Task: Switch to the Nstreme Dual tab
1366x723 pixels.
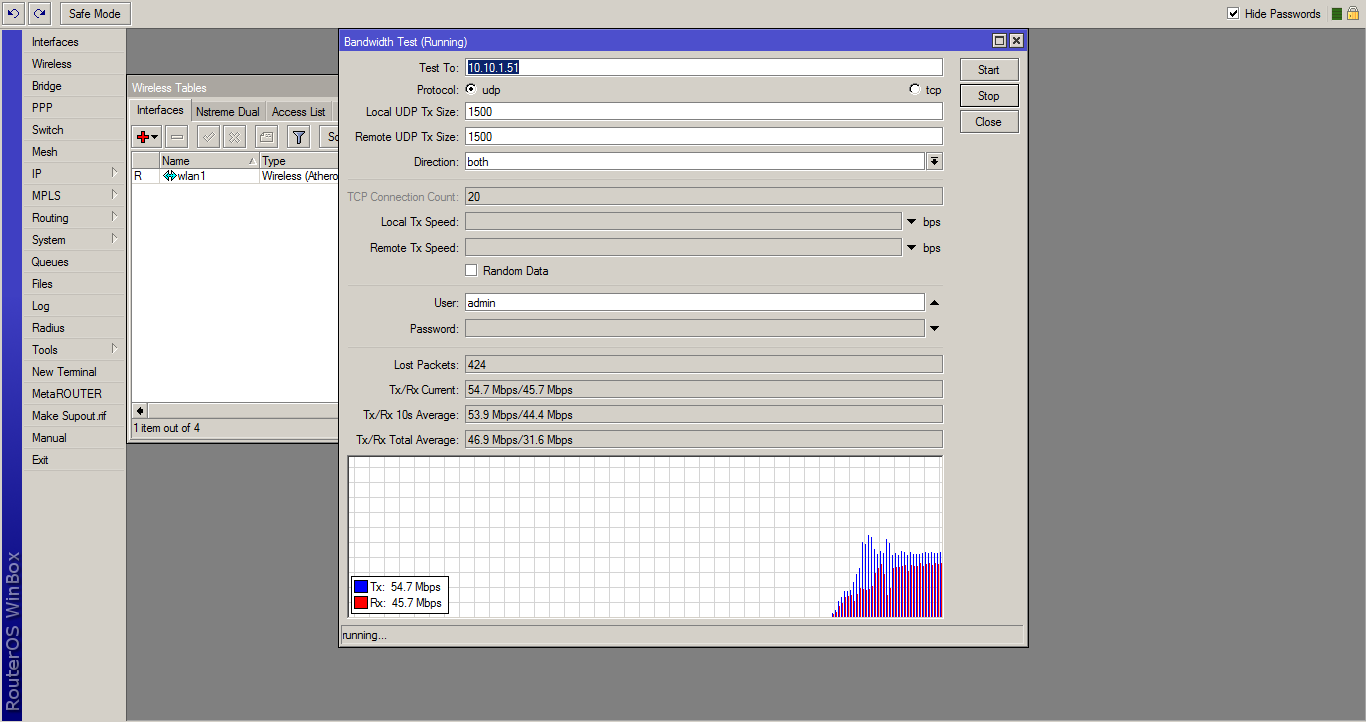Action: [x=227, y=112]
